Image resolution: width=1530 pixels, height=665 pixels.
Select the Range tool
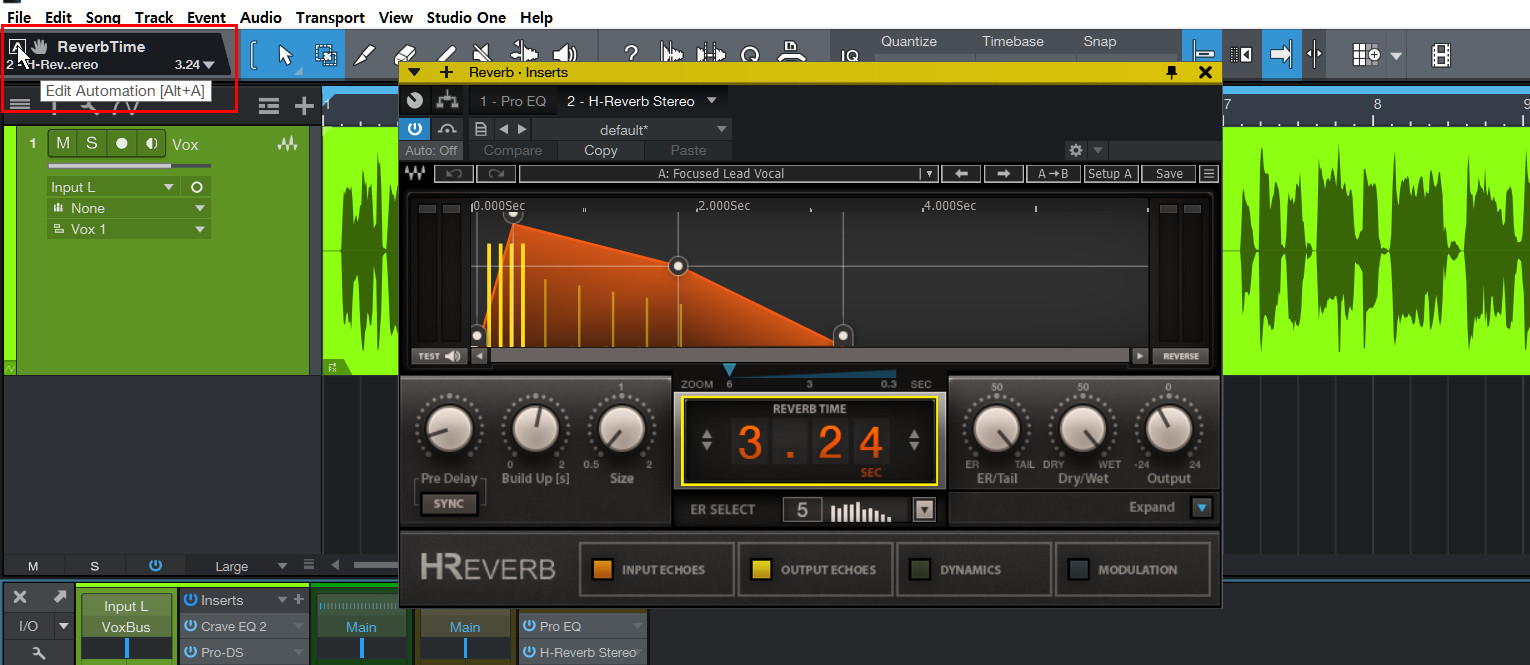(325, 55)
